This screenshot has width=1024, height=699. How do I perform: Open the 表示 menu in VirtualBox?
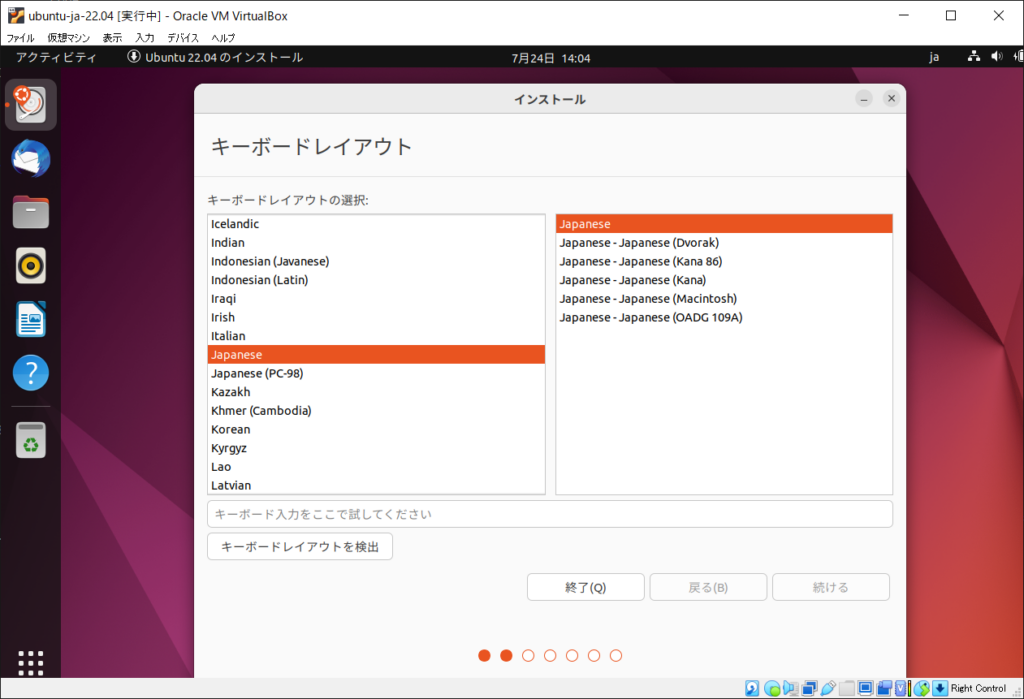(x=112, y=38)
